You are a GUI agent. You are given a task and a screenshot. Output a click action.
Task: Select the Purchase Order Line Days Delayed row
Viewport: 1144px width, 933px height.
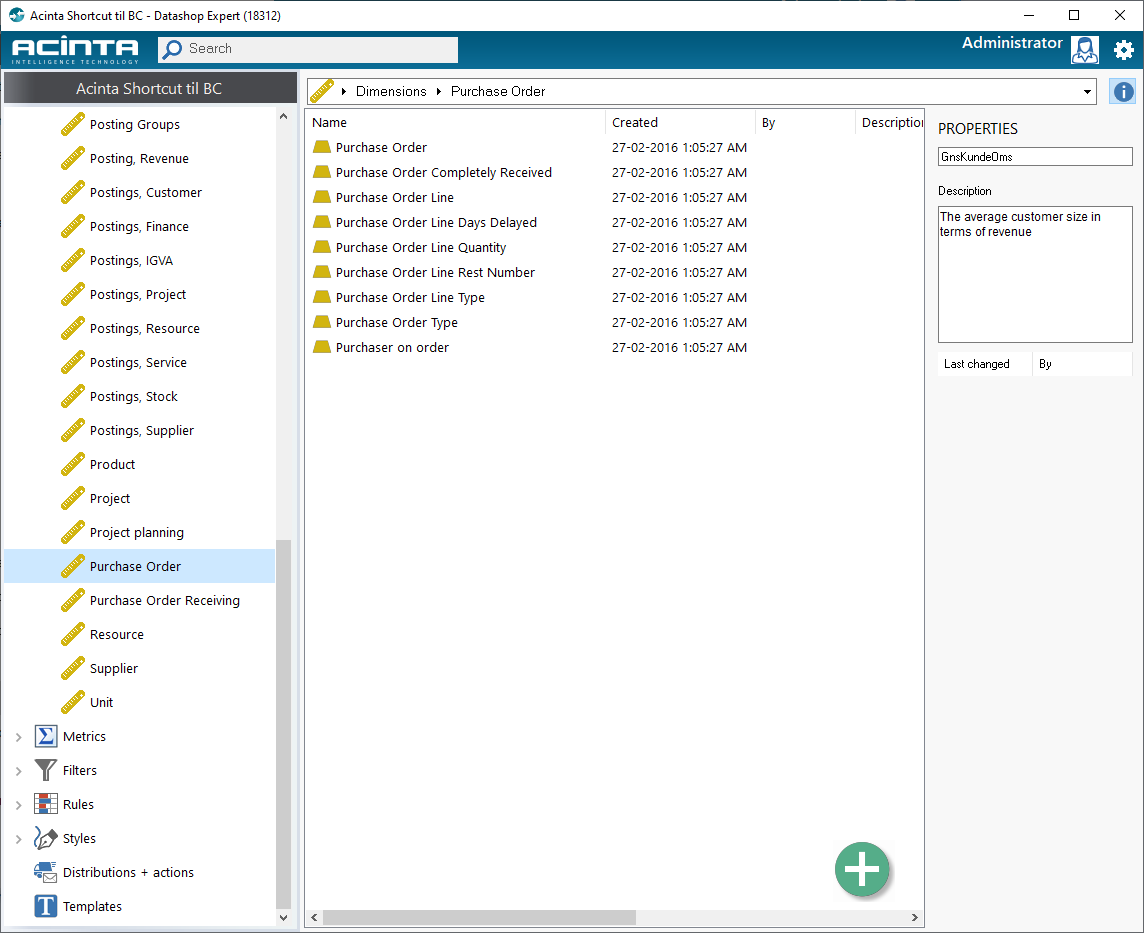(x=614, y=222)
